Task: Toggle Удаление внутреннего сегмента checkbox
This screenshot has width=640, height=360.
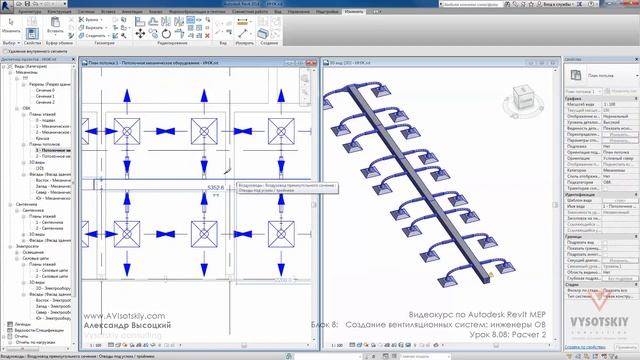Action: pyautogui.click(x=5, y=52)
